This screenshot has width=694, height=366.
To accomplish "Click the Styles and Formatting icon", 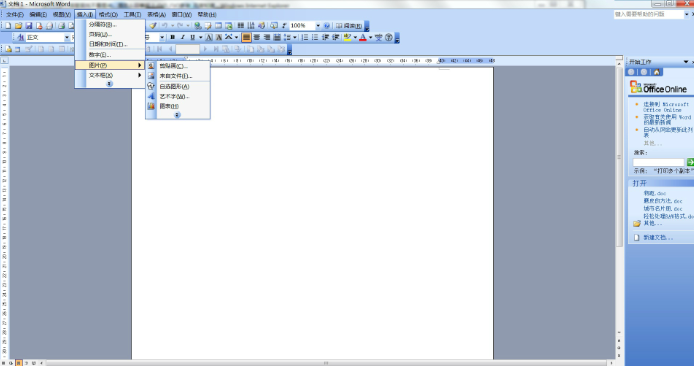I will pyautogui.click(x=20, y=38).
